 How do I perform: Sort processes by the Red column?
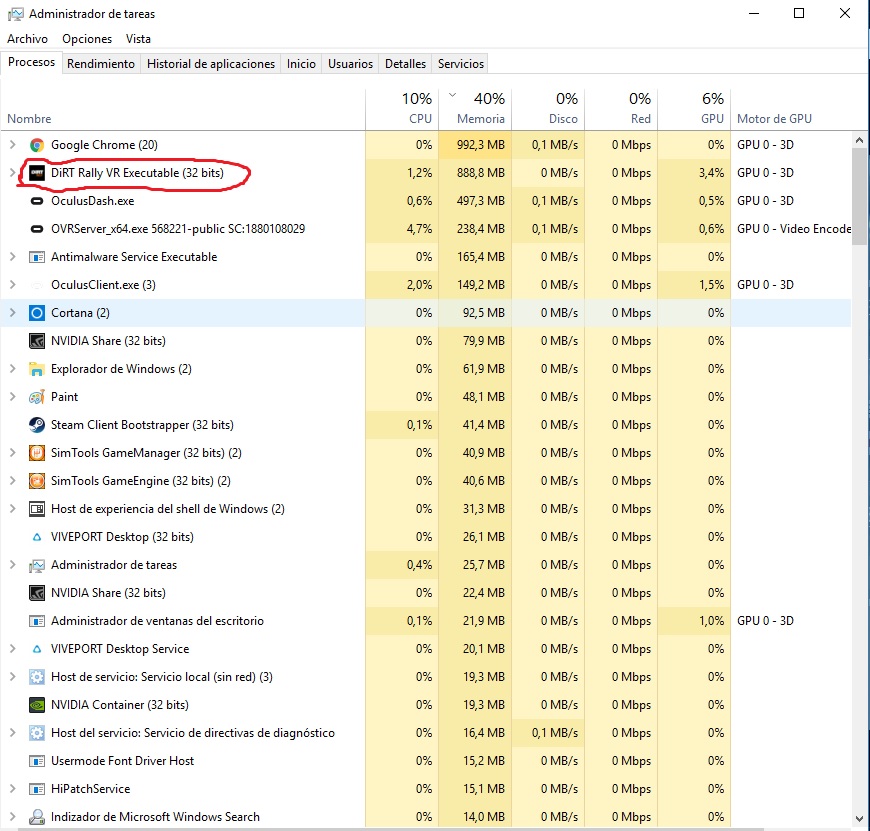621,110
